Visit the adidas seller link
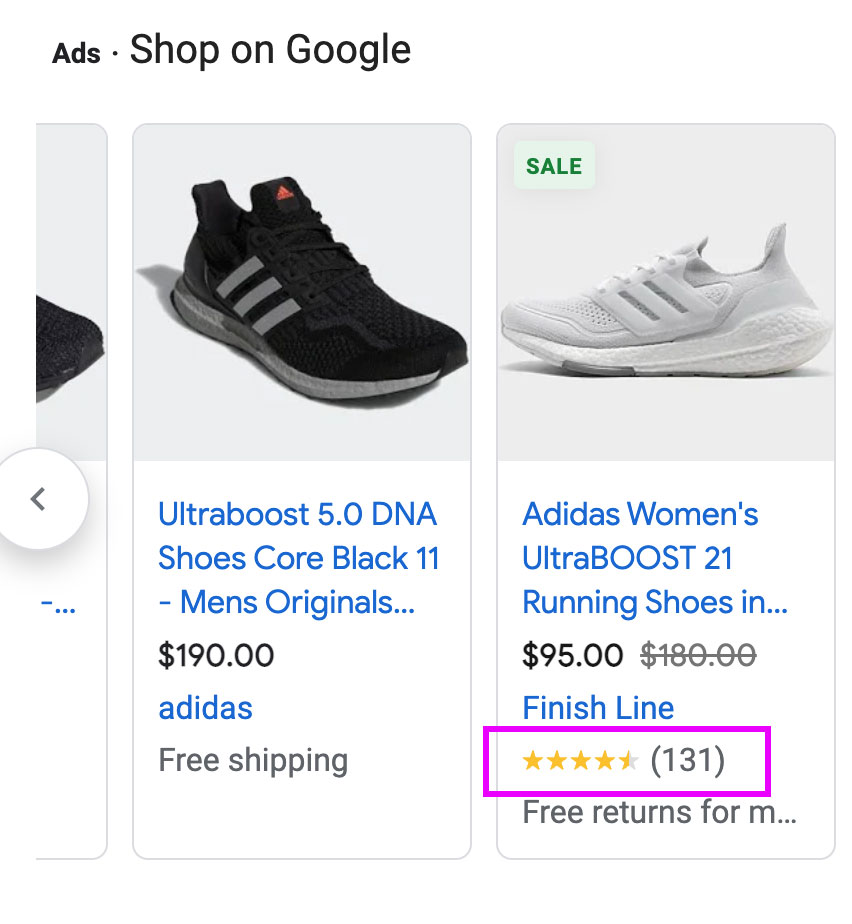Image resolution: width=852 pixels, height=924 pixels. tap(205, 708)
